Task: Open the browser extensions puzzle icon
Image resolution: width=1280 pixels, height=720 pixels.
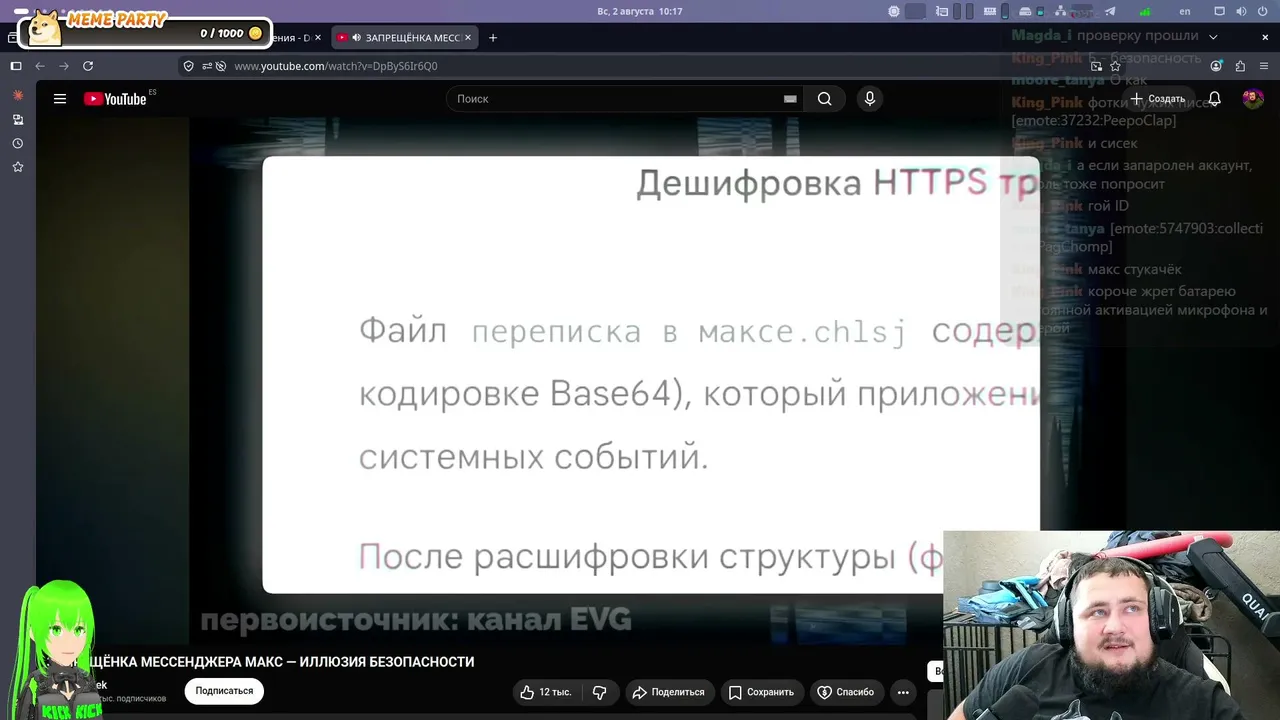Action: pos(1240,66)
